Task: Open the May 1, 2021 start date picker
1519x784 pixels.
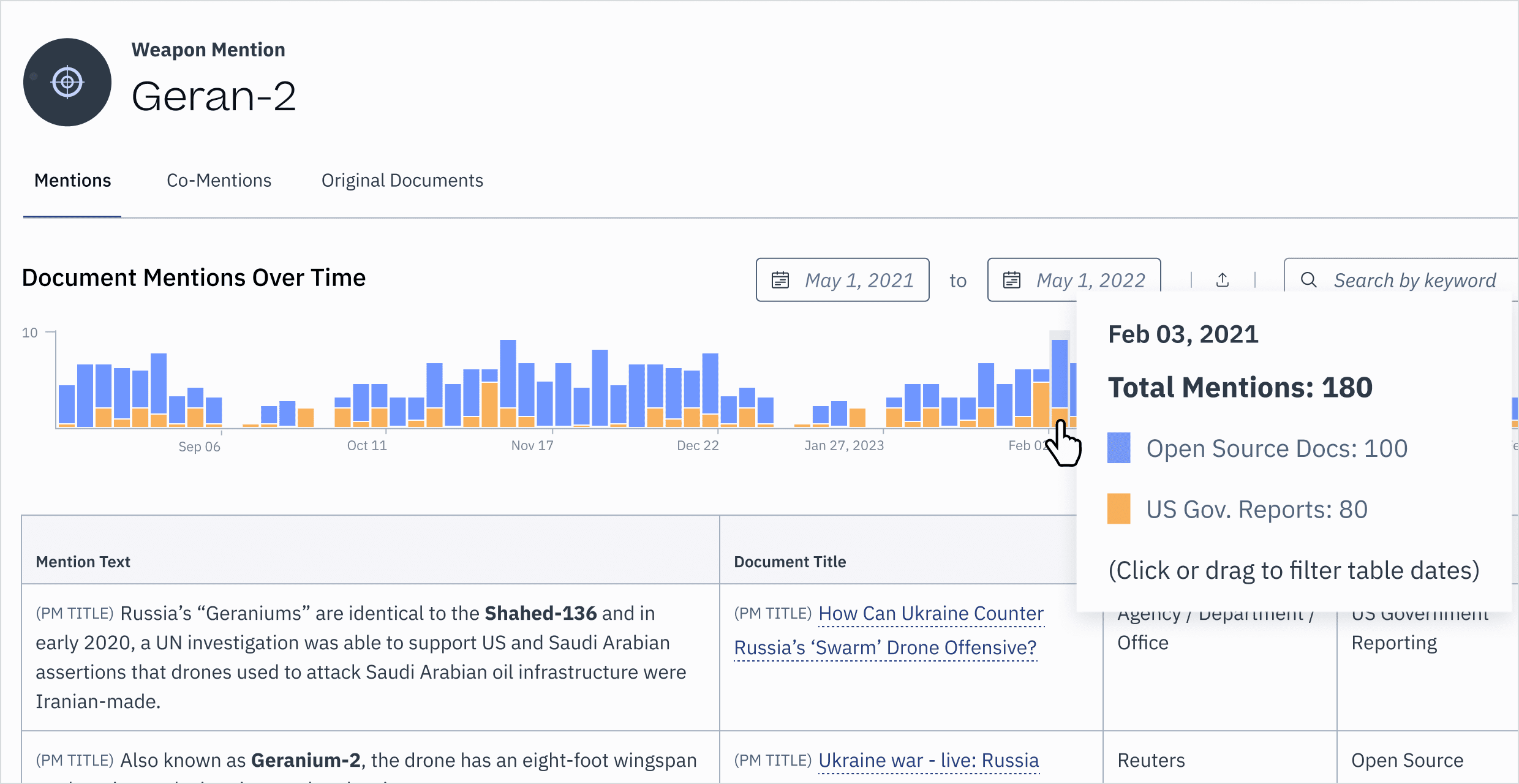Action: pos(858,280)
